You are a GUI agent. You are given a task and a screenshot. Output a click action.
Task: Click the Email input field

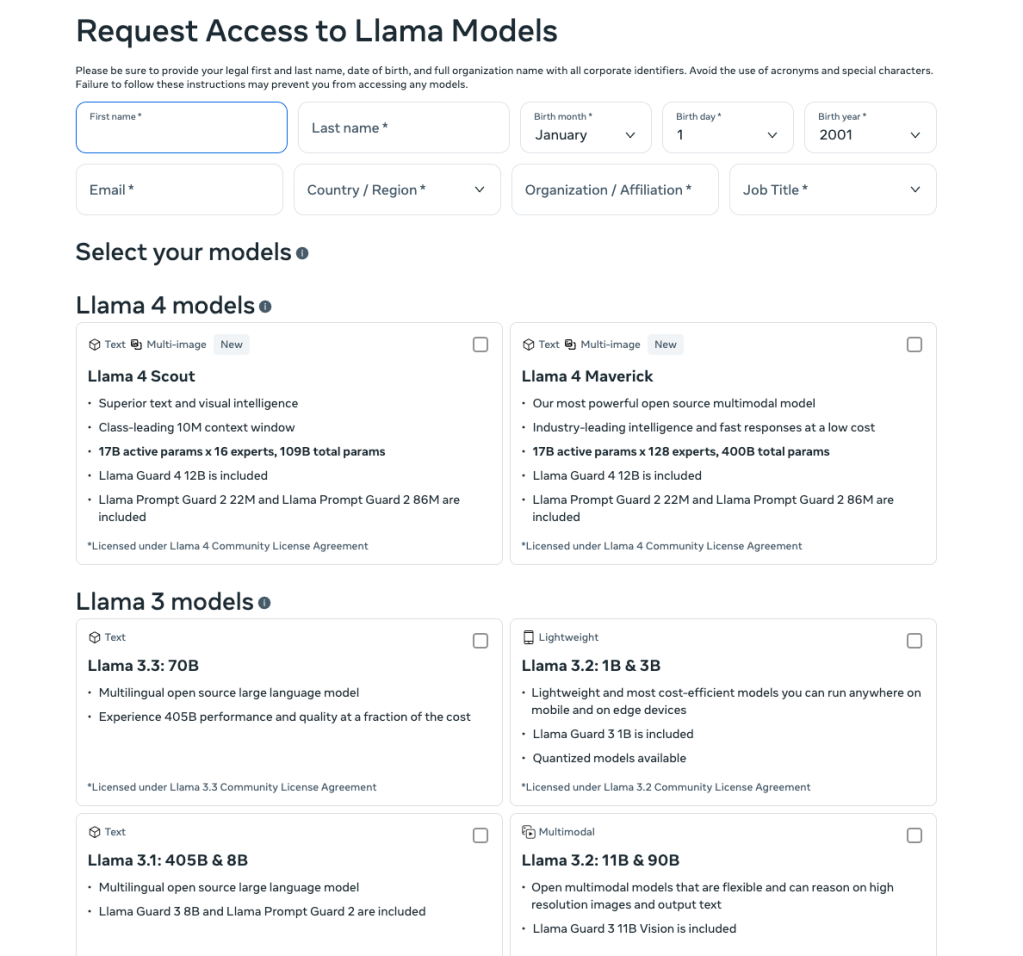click(x=179, y=189)
